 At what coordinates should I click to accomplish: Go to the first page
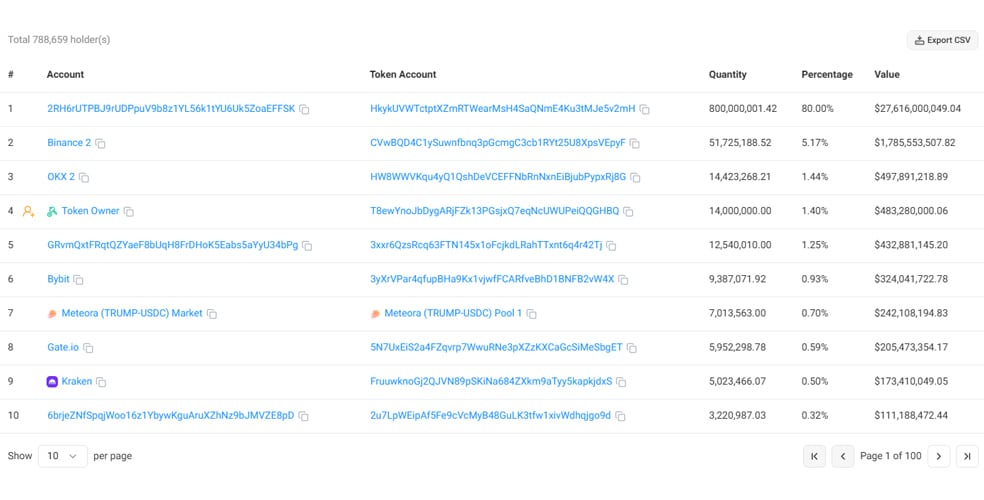[815, 456]
